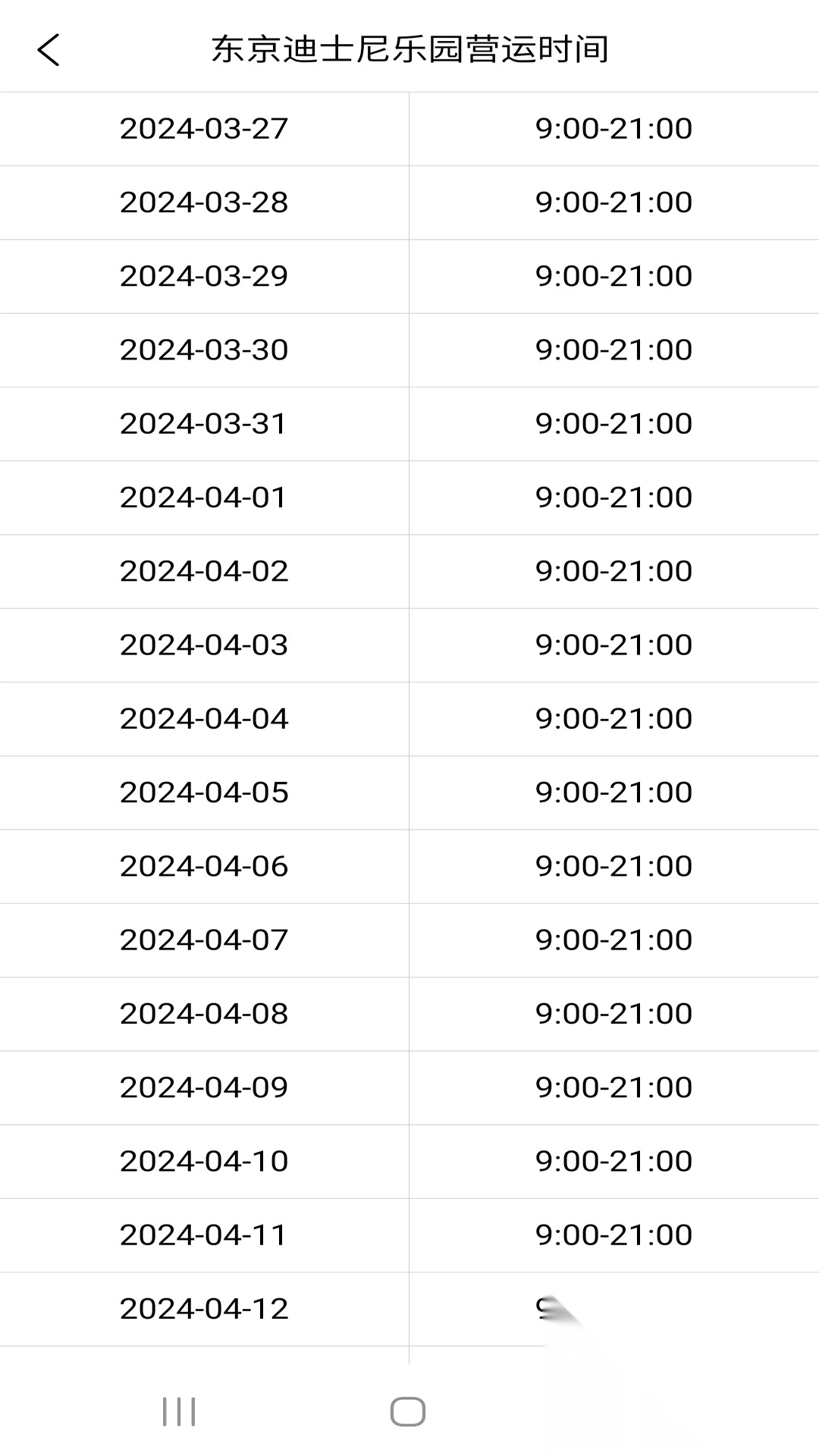Select the 2024-03-27 date row
The height and width of the screenshot is (1456, 819).
click(204, 129)
